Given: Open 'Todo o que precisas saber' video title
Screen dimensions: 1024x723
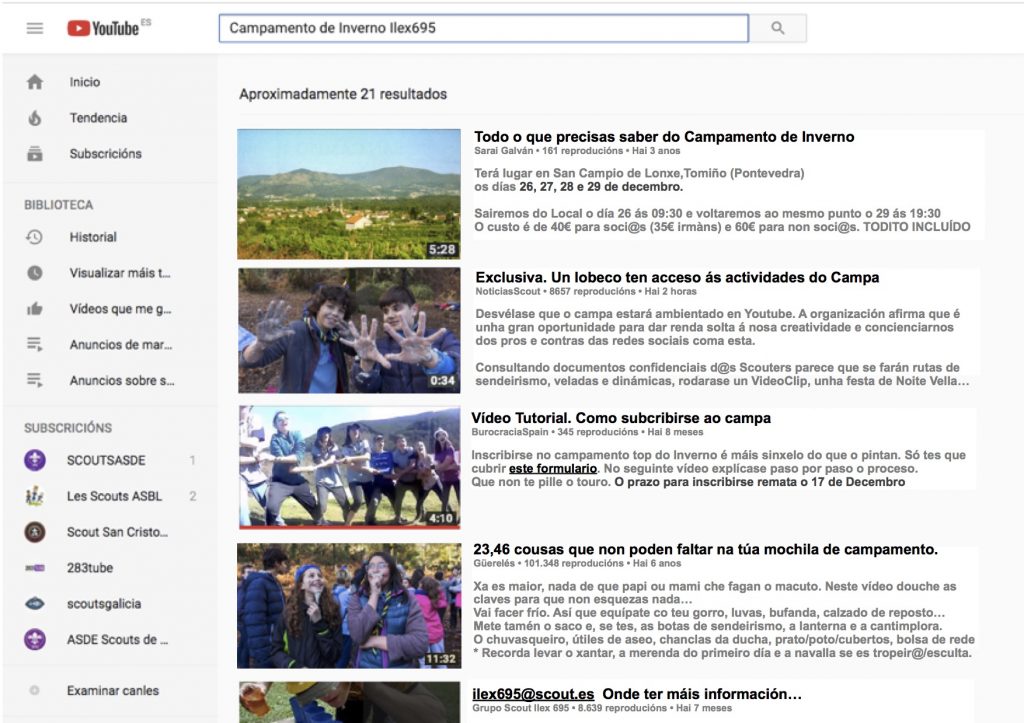Looking at the screenshot, I should 664,137.
